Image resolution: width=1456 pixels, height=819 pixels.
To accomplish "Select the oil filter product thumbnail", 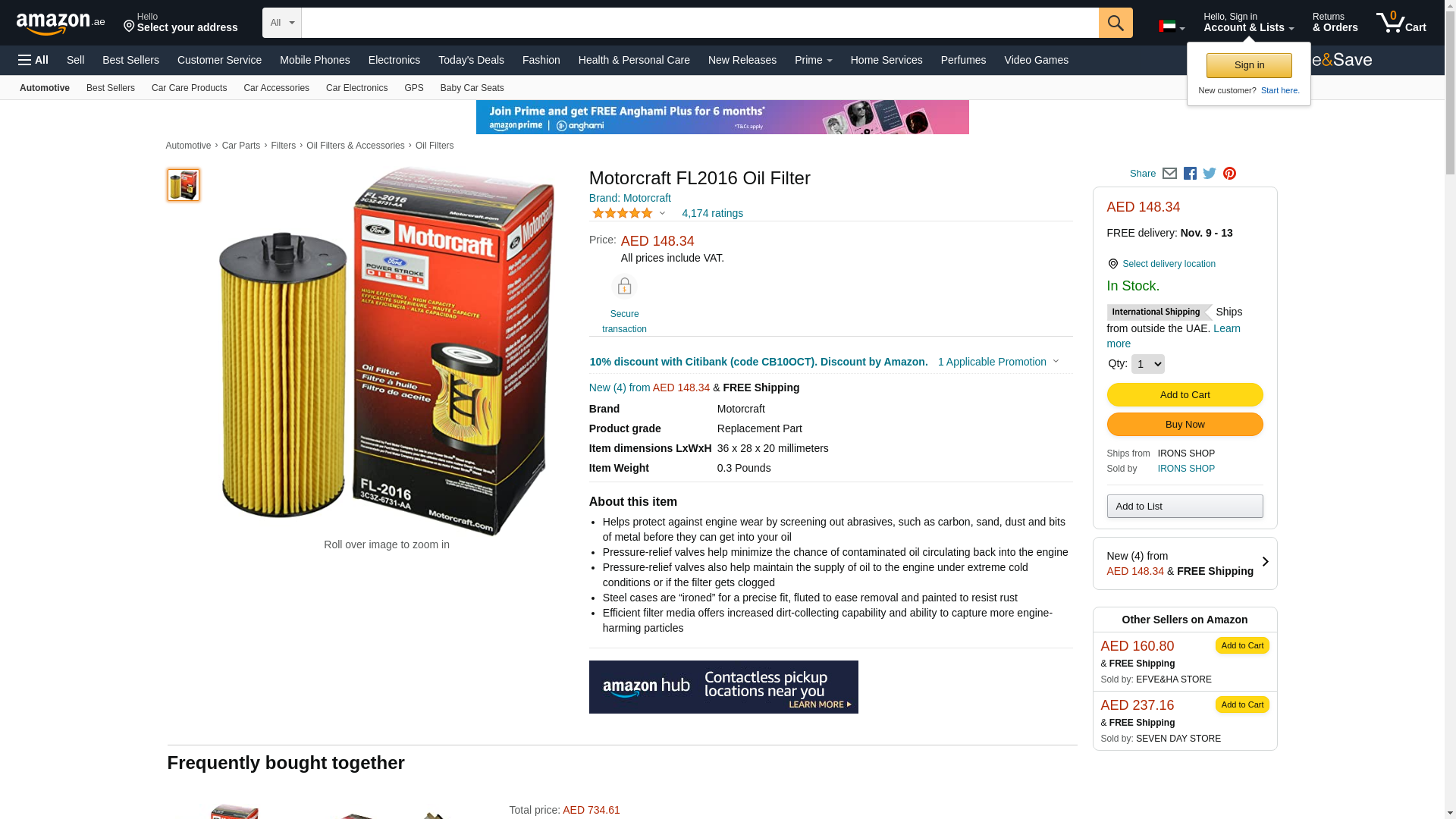I will click(x=184, y=185).
